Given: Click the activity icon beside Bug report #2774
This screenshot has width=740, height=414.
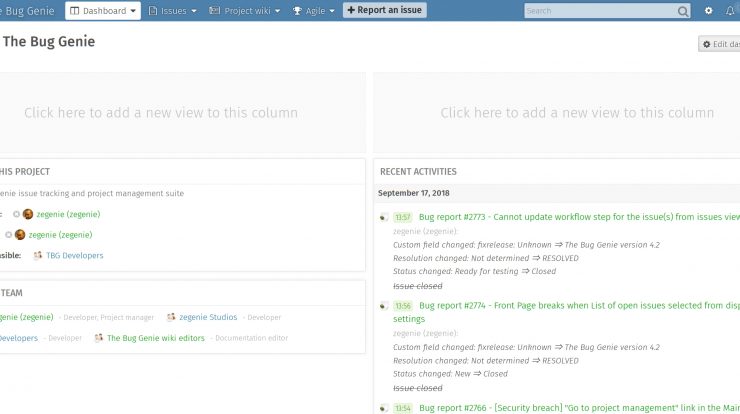Looking at the screenshot, I should [384, 306].
